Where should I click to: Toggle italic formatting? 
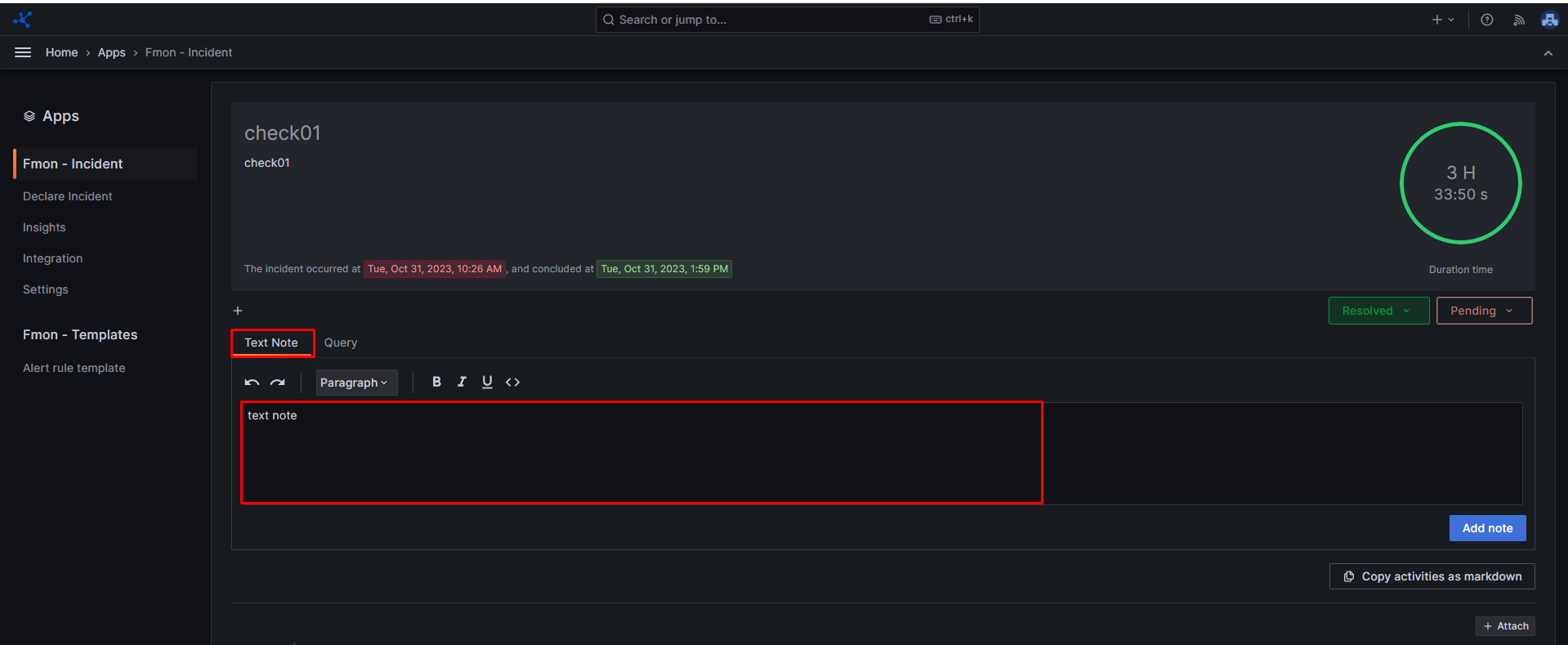pyautogui.click(x=462, y=382)
